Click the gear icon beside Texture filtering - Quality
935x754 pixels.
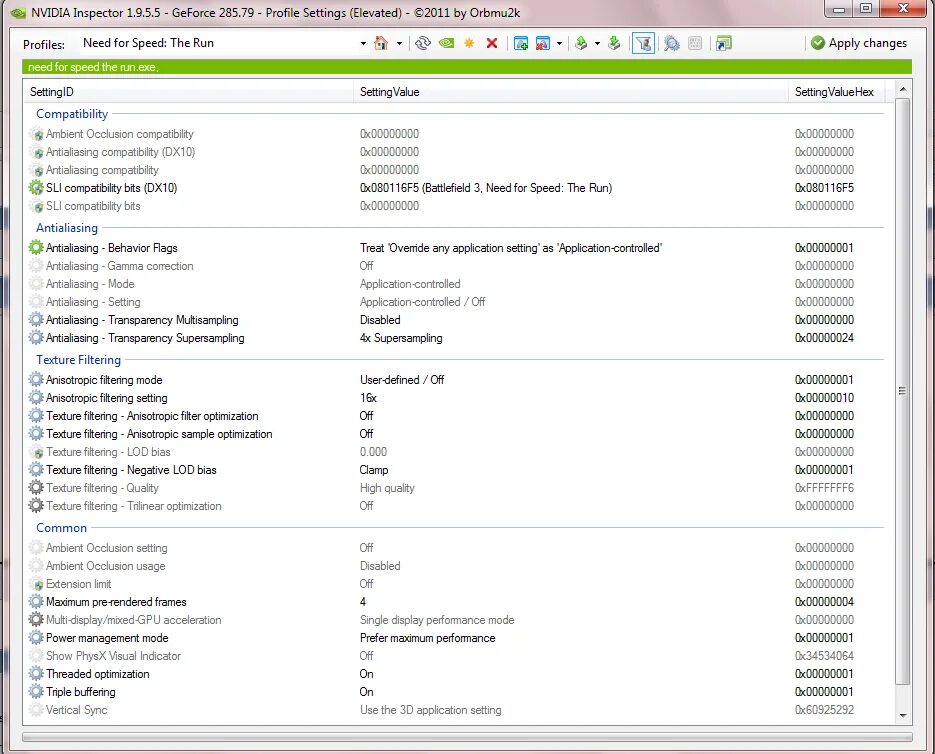(x=36, y=488)
